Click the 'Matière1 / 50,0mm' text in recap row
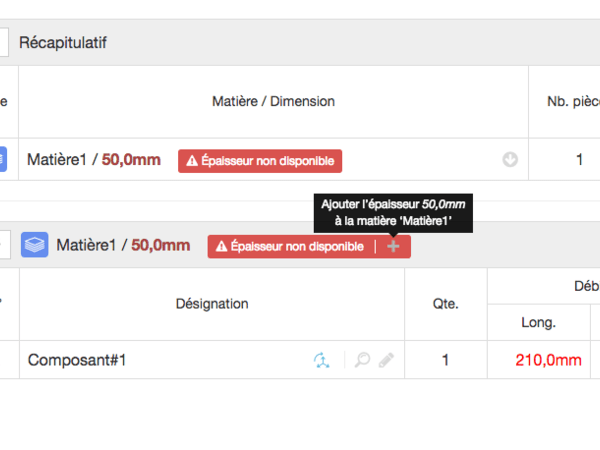600x450 pixels. point(93,160)
